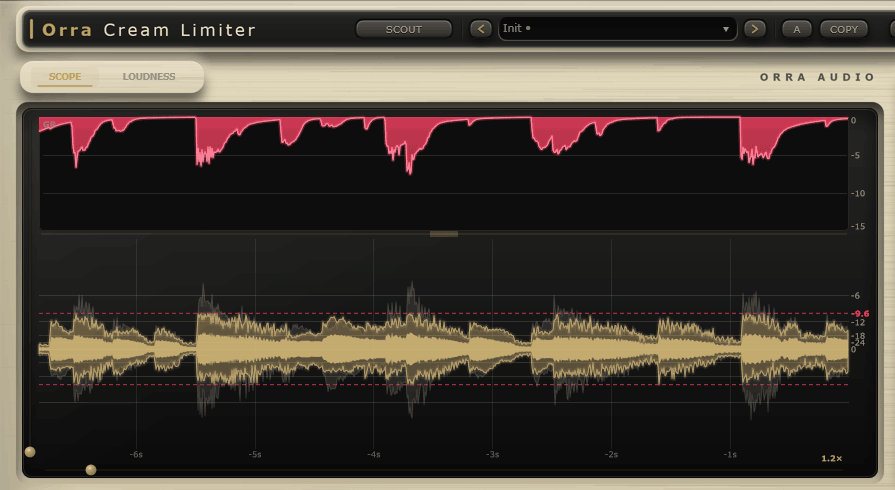Click the -5s time marker
The height and width of the screenshot is (490, 895).
255,455
